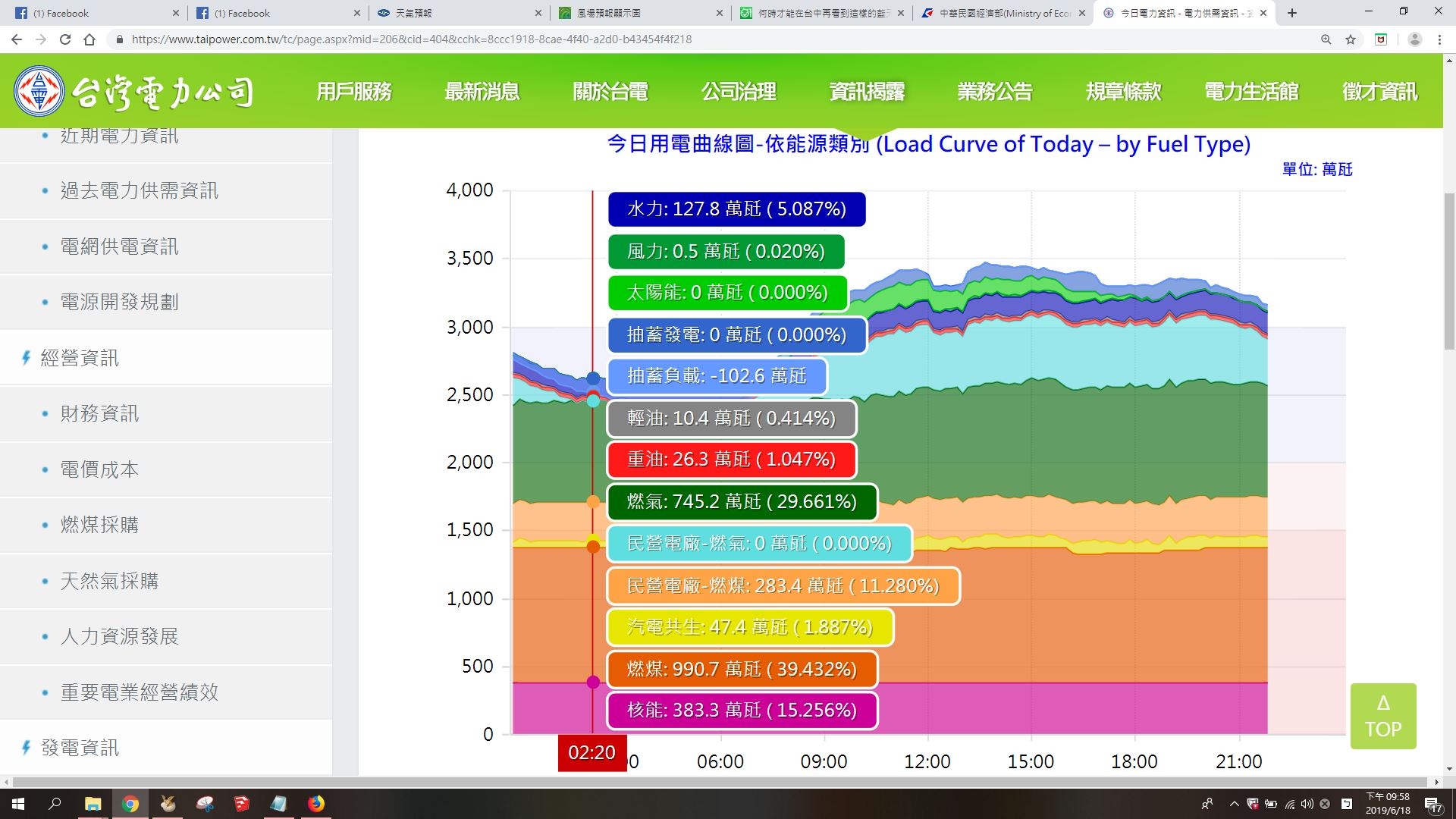
Task: Click the 燃氣 745.2 tooltip entry
Action: point(742,501)
